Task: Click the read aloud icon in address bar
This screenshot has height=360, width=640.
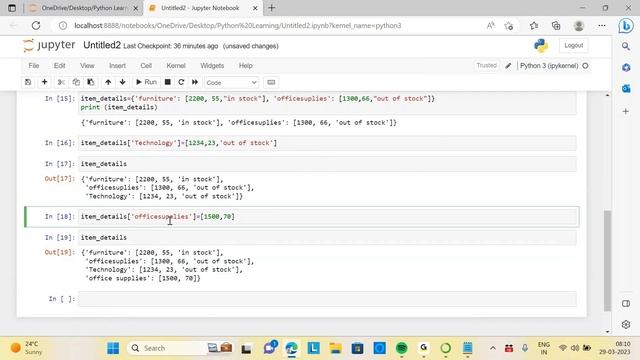Action: point(491,25)
